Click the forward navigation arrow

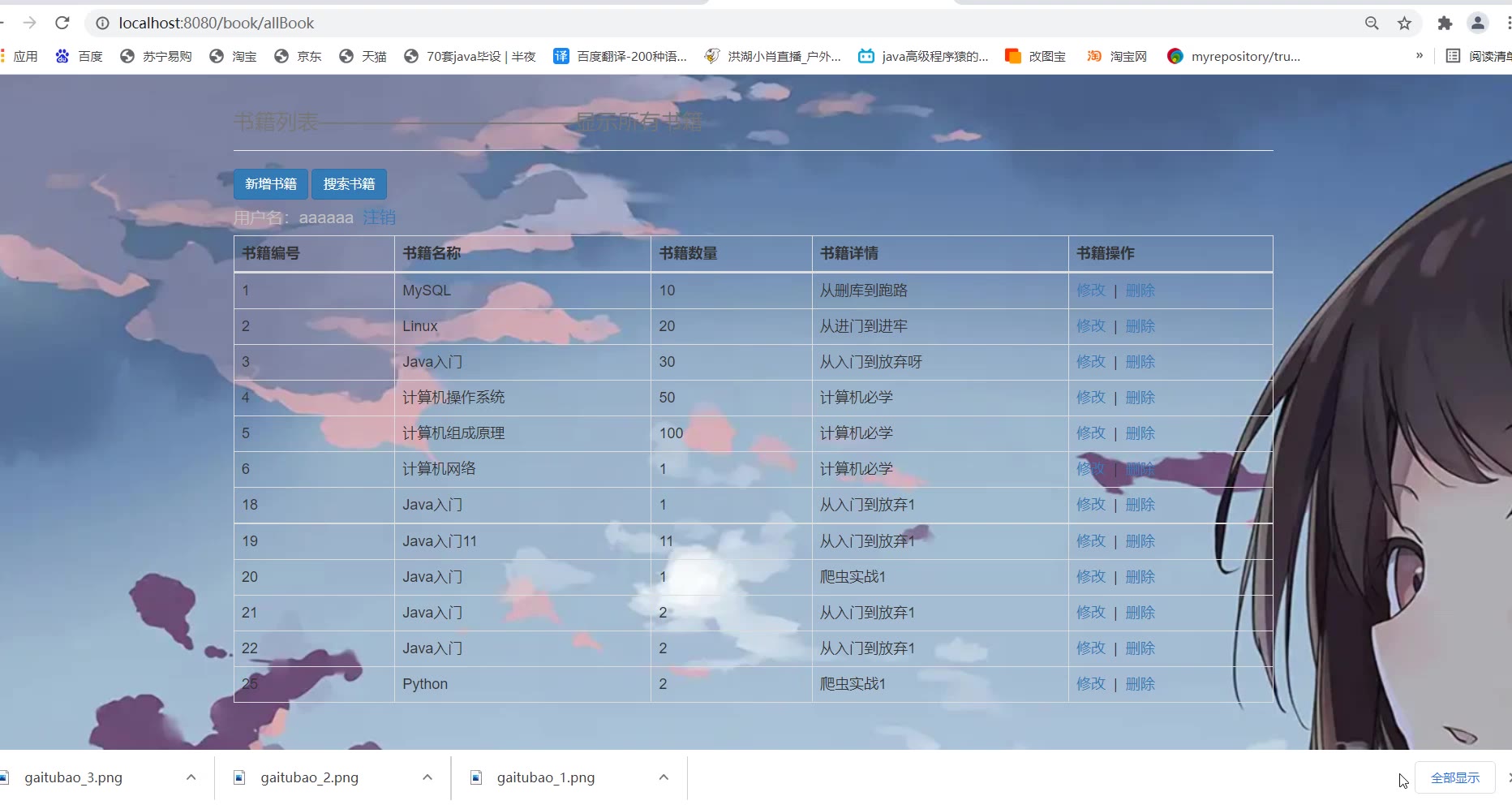point(30,23)
